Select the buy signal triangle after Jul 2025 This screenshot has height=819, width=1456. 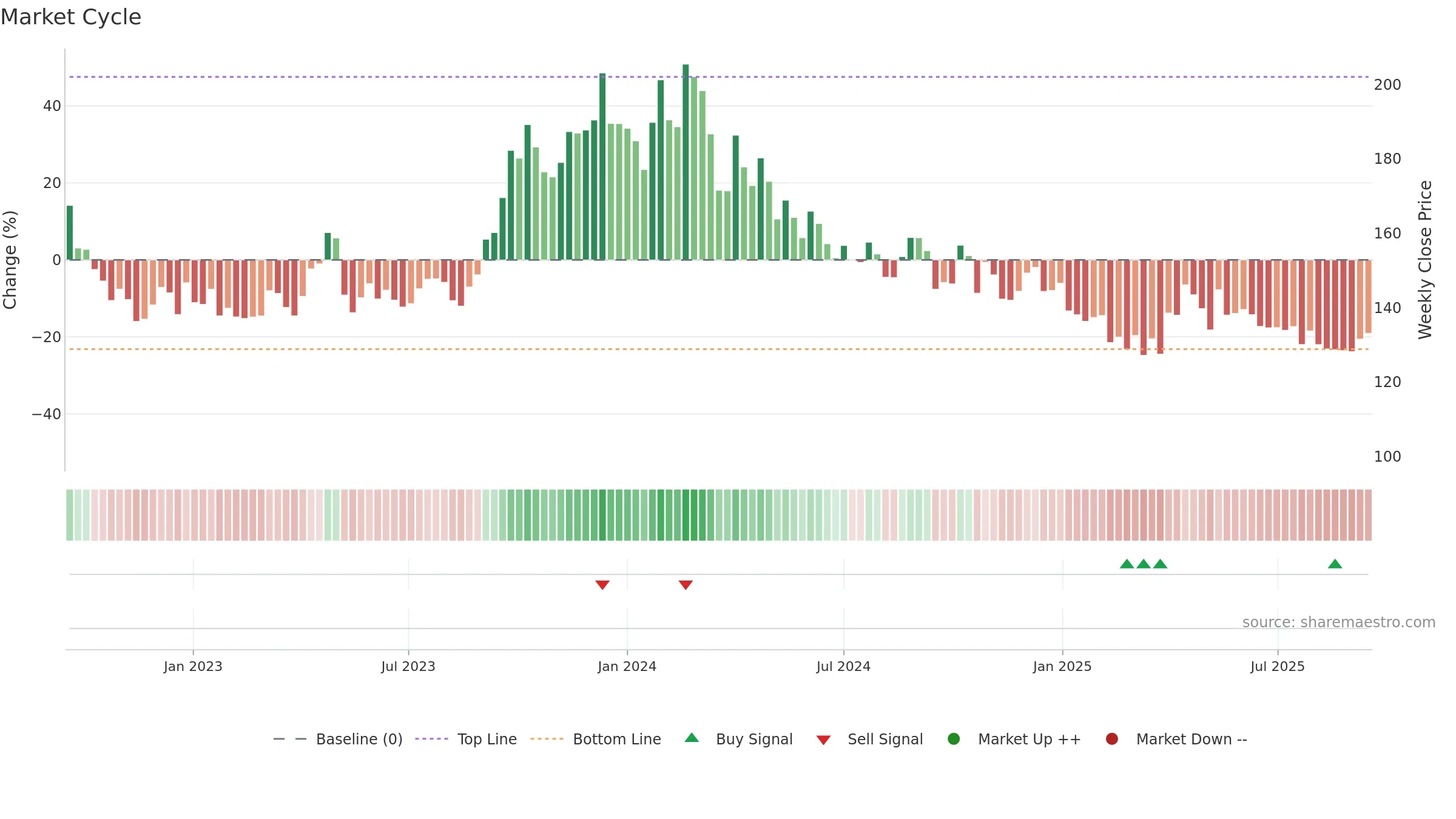1335,564
